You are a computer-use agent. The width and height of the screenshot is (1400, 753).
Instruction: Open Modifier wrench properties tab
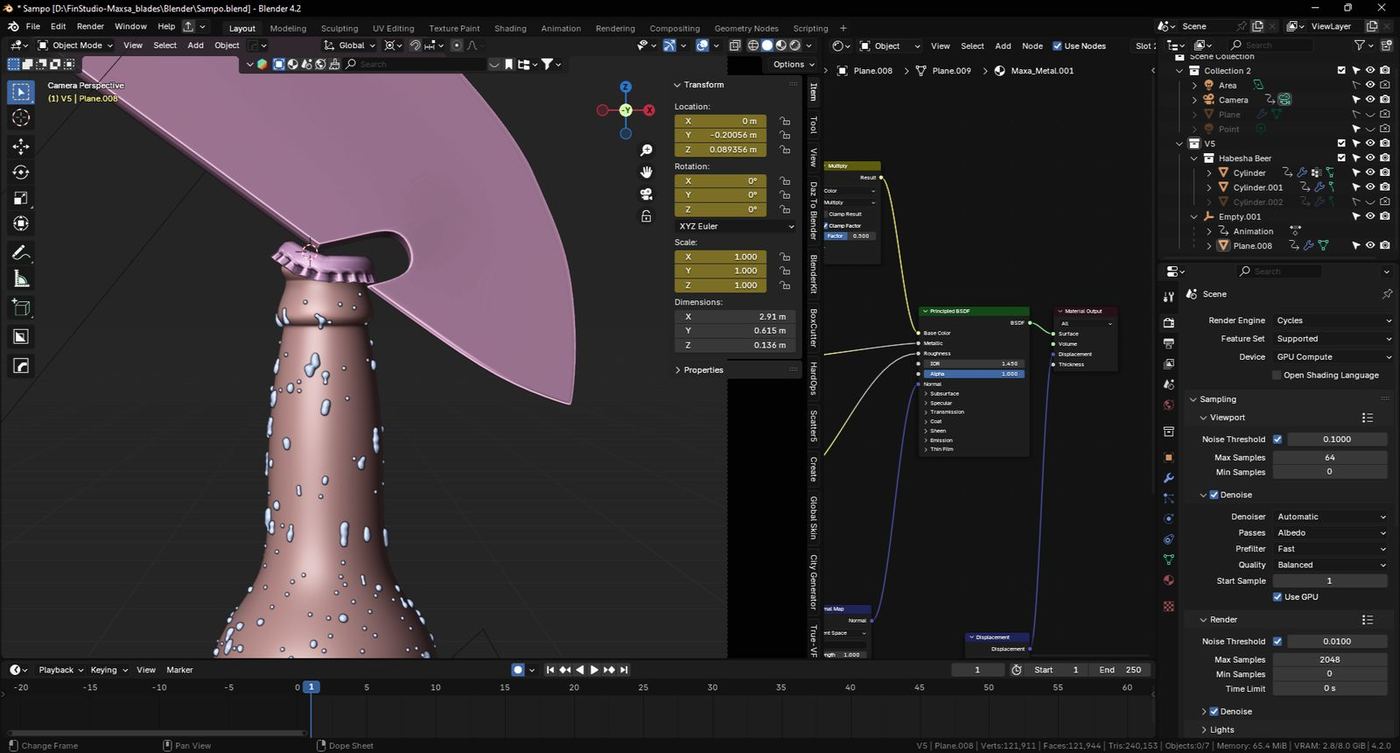coord(1169,478)
